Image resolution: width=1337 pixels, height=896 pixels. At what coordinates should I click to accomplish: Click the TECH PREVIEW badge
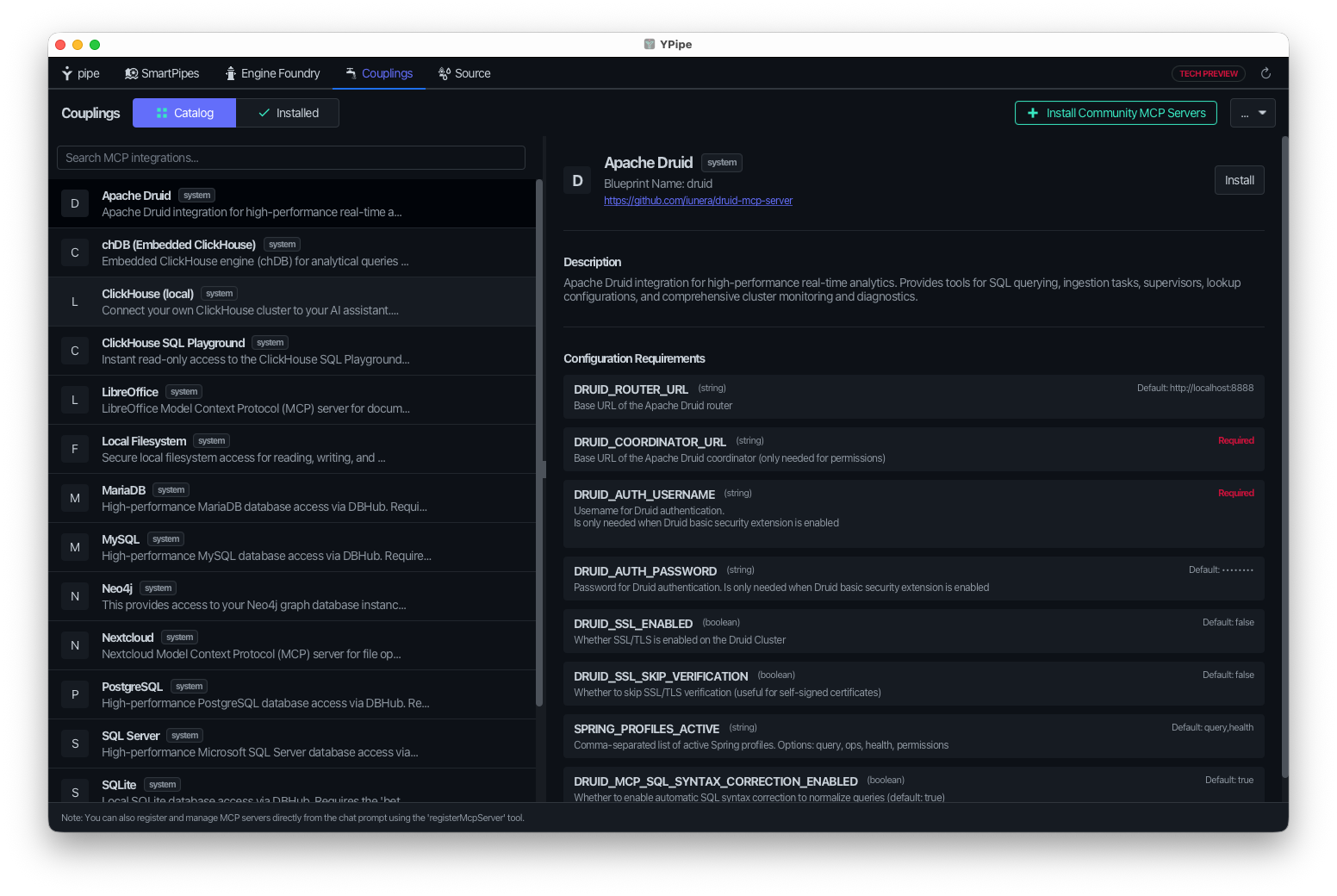[1209, 74]
